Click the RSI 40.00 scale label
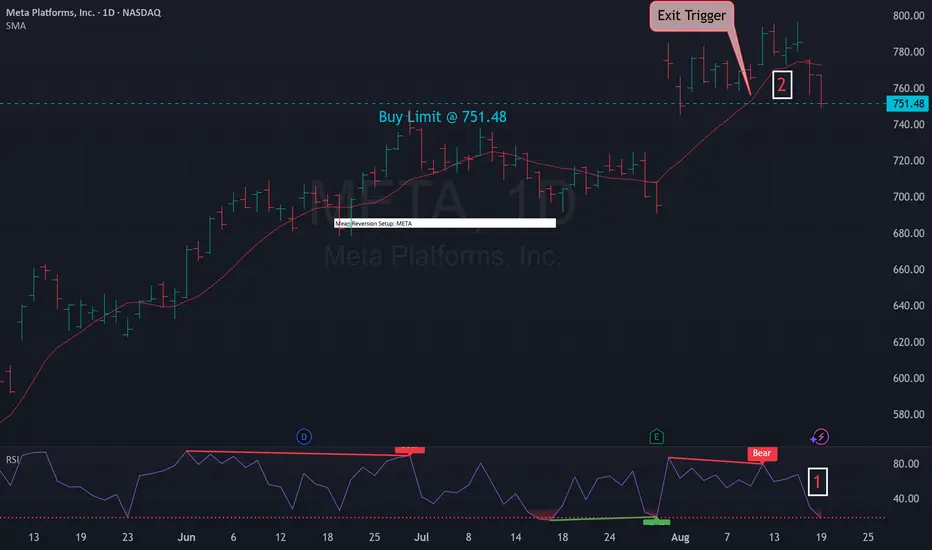The width and height of the screenshot is (932, 550). (x=906, y=499)
